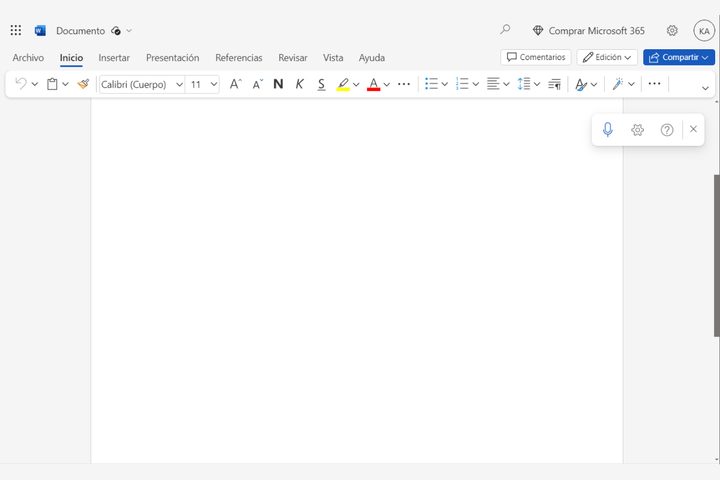
Task: Open the Referencias tab
Action: (238, 58)
